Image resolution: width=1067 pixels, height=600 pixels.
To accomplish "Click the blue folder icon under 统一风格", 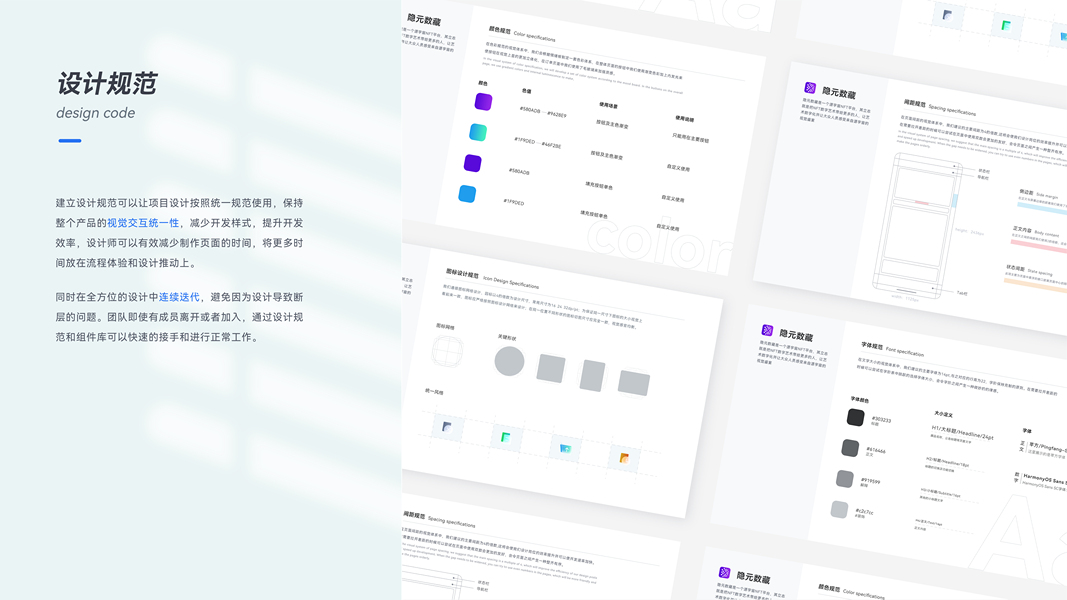I will (565, 448).
